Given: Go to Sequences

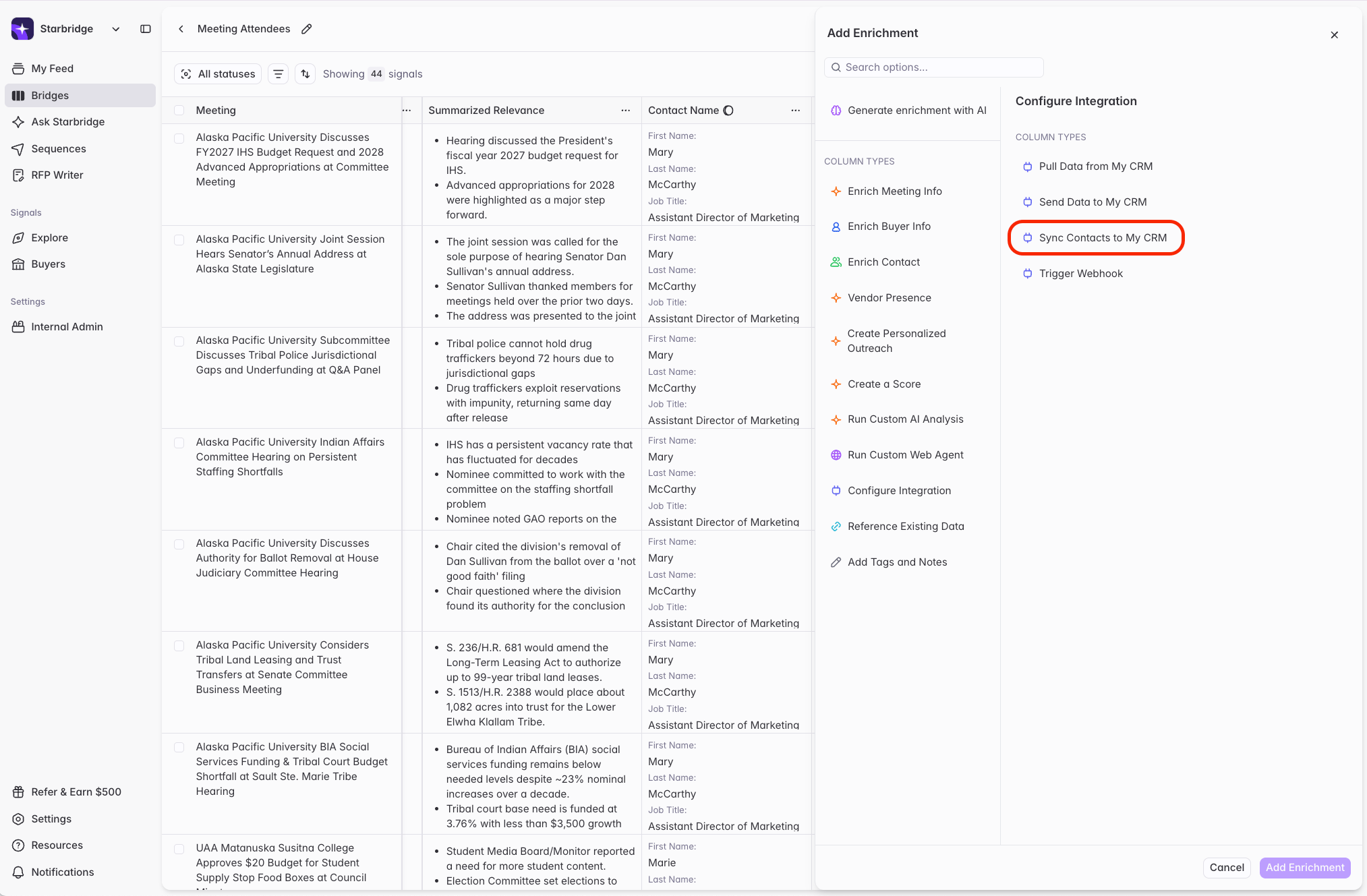Looking at the screenshot, I should [80, 149].
